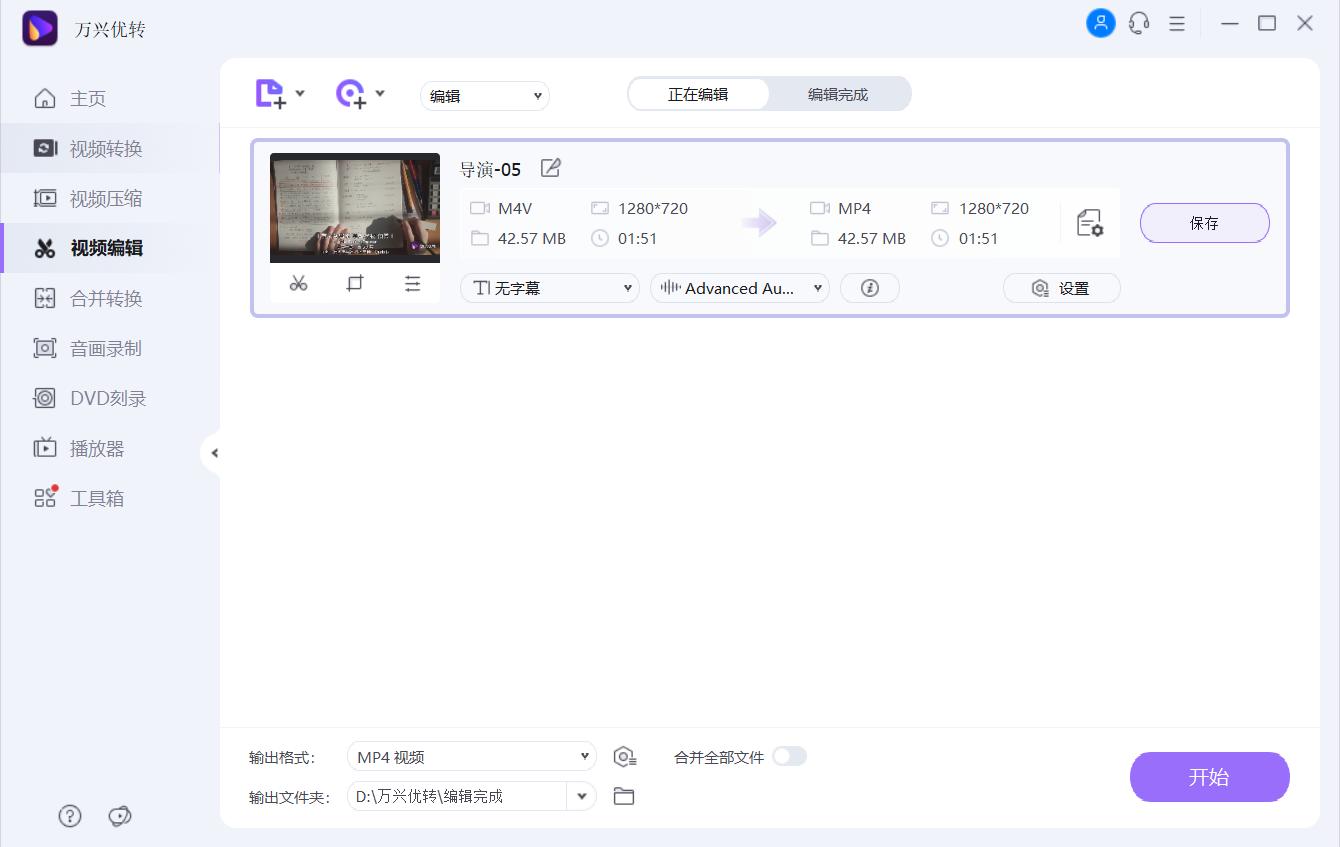
Task: Rename 导演-05 using the pencil icon
Action: pos(550,169)
